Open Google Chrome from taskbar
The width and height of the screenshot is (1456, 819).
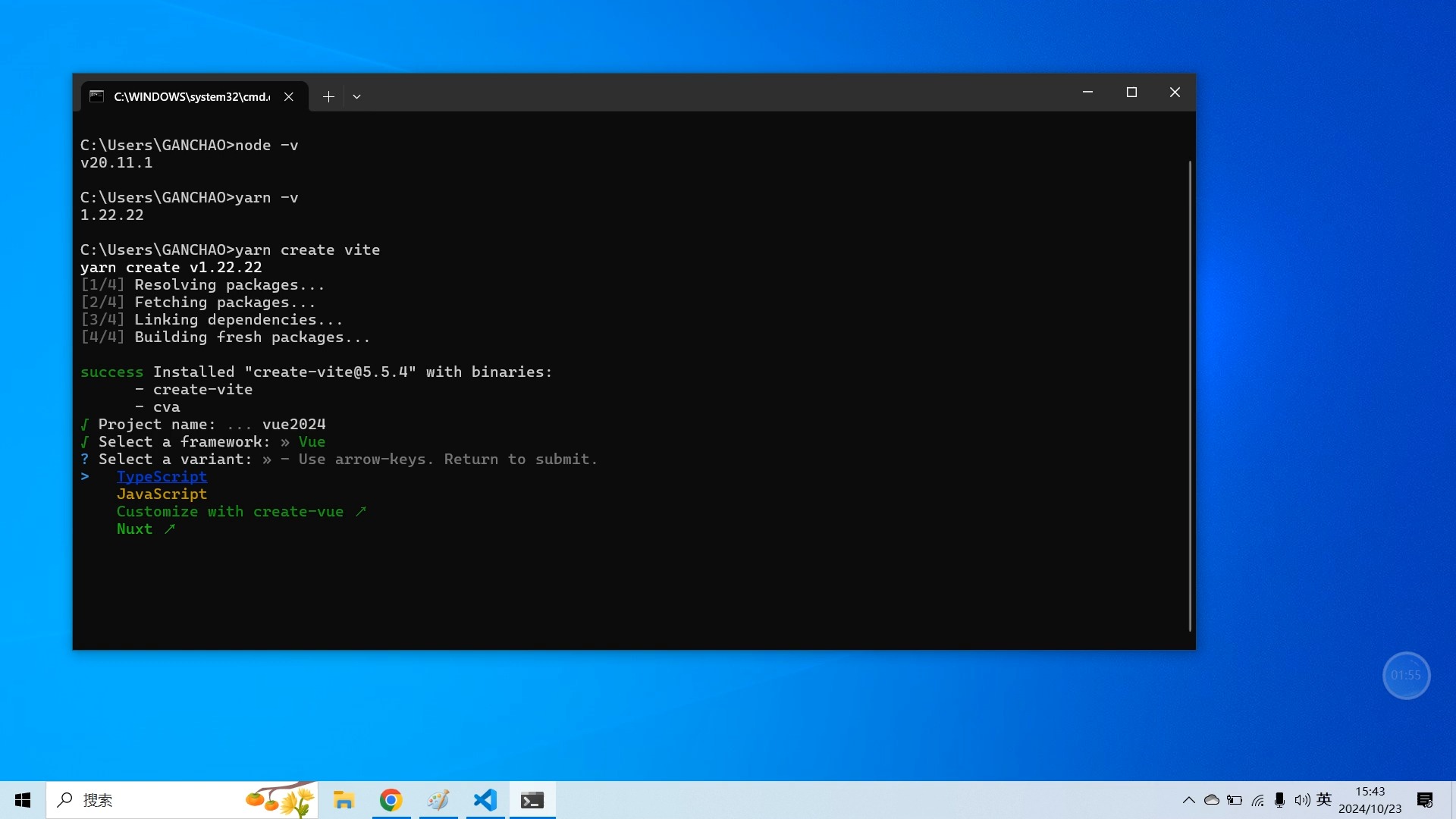click(391, 800)
